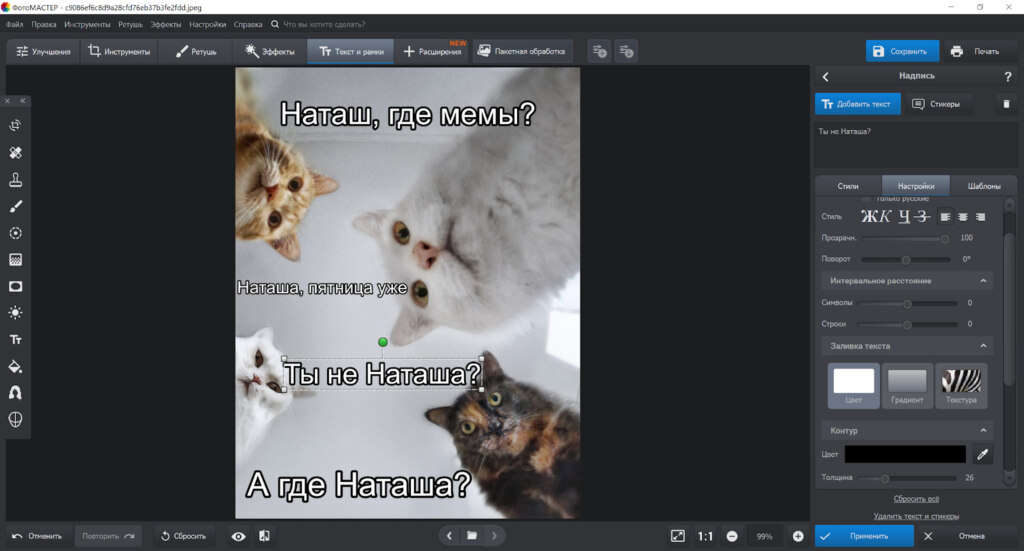Toggle original view eye icon
1024x551 pixels.
[x=238, y=536]
